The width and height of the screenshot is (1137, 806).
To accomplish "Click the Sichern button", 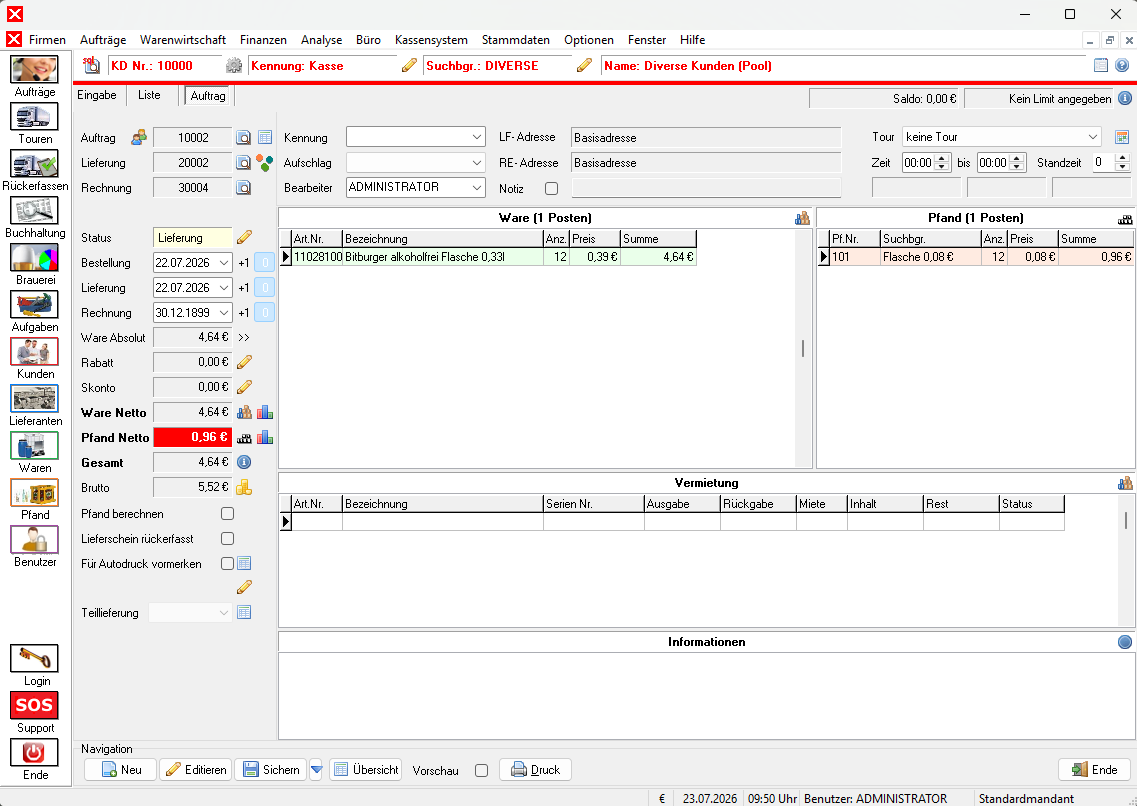I will click(271, 770).
